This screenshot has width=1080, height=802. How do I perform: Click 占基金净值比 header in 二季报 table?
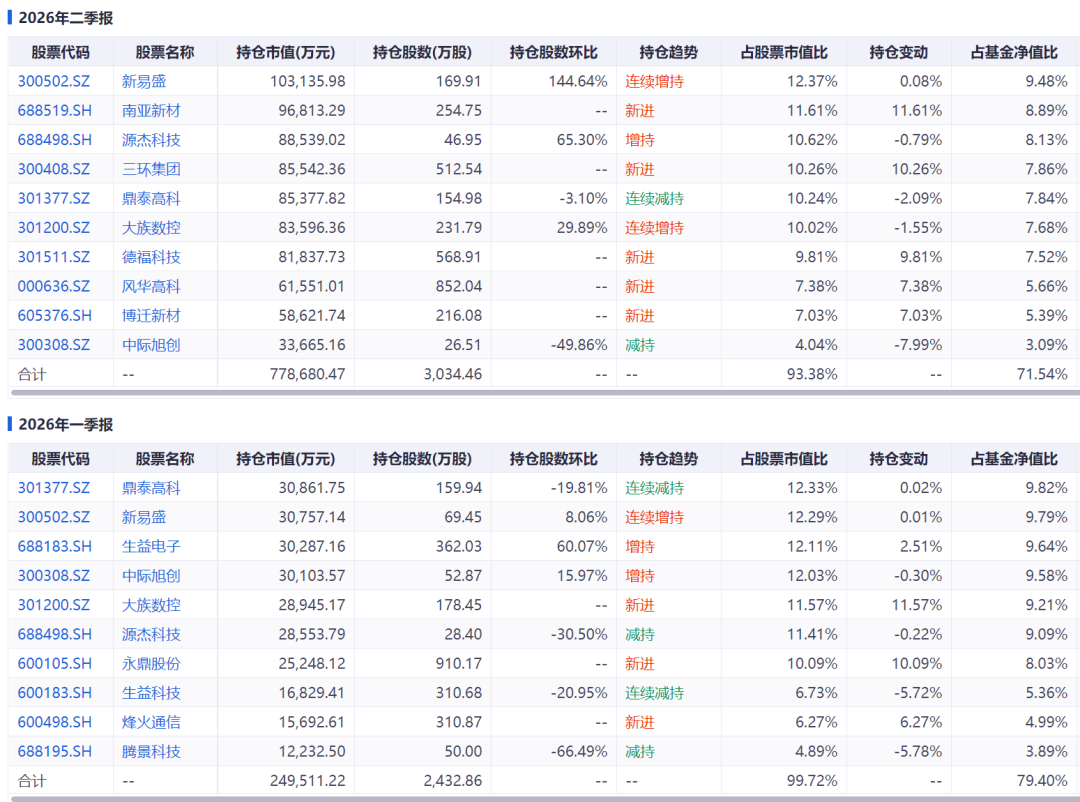[x=1014, y=52]
